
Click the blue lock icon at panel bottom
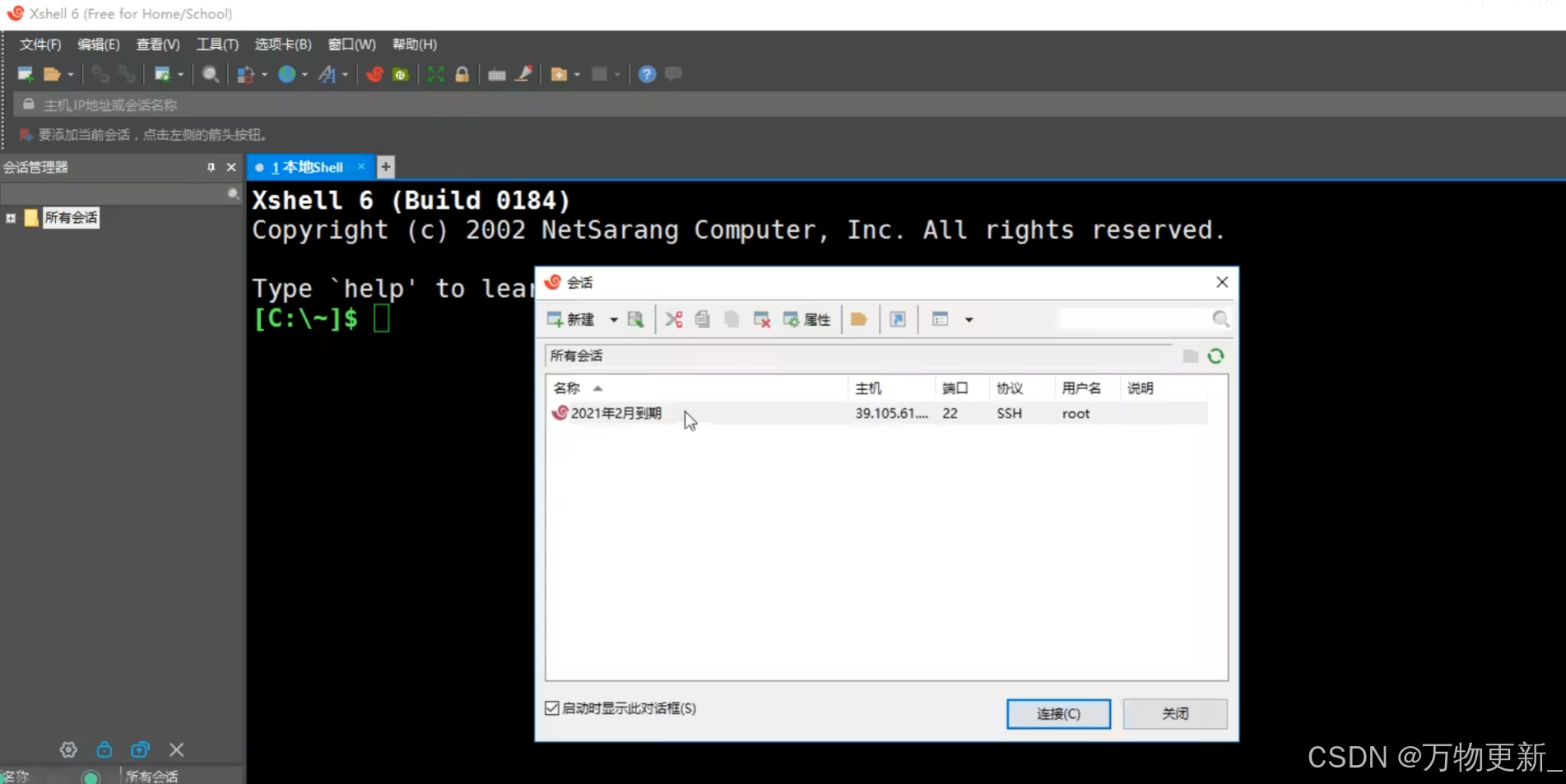[105, 749]
